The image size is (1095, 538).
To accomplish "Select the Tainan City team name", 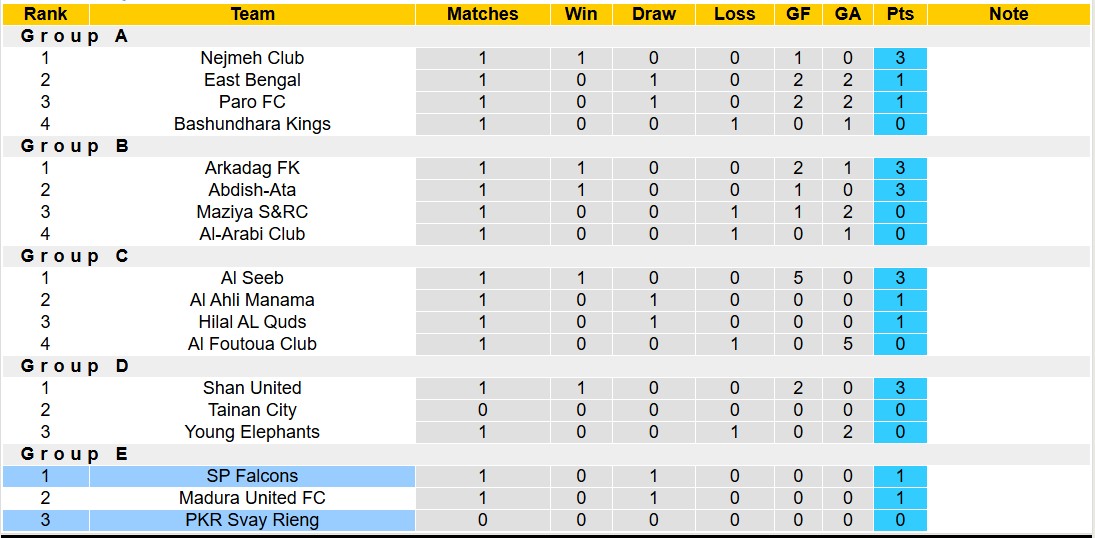I will (252, 410).
